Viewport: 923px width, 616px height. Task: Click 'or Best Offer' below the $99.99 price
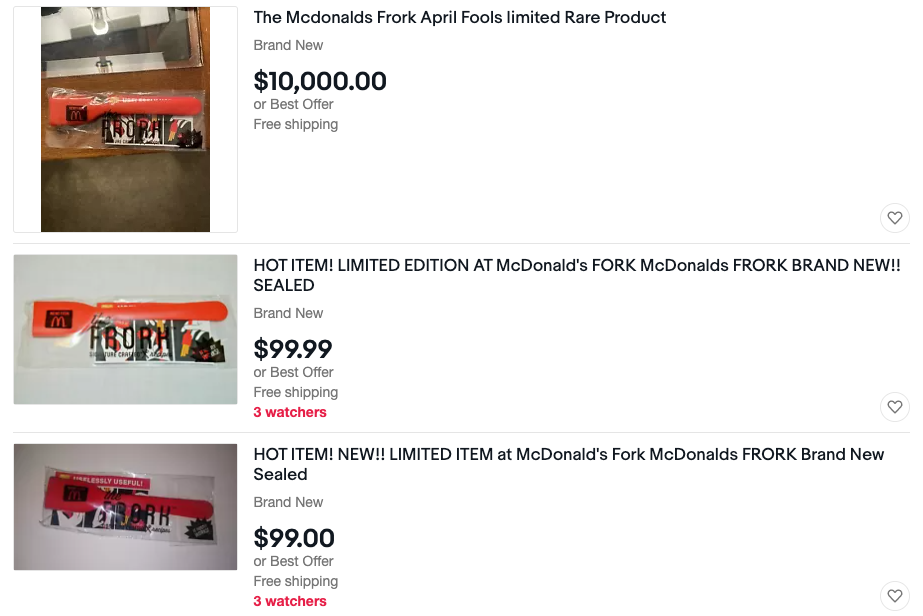tap(293, 372)
